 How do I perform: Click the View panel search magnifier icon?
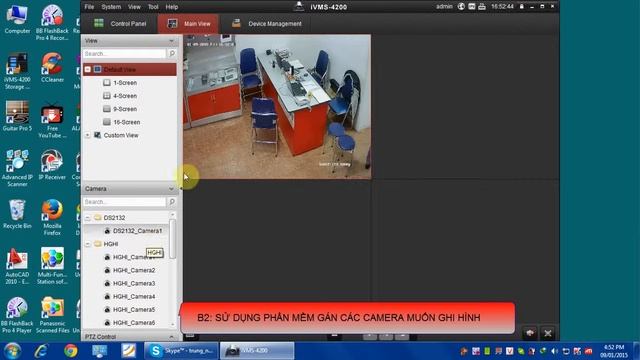[172, 53]
